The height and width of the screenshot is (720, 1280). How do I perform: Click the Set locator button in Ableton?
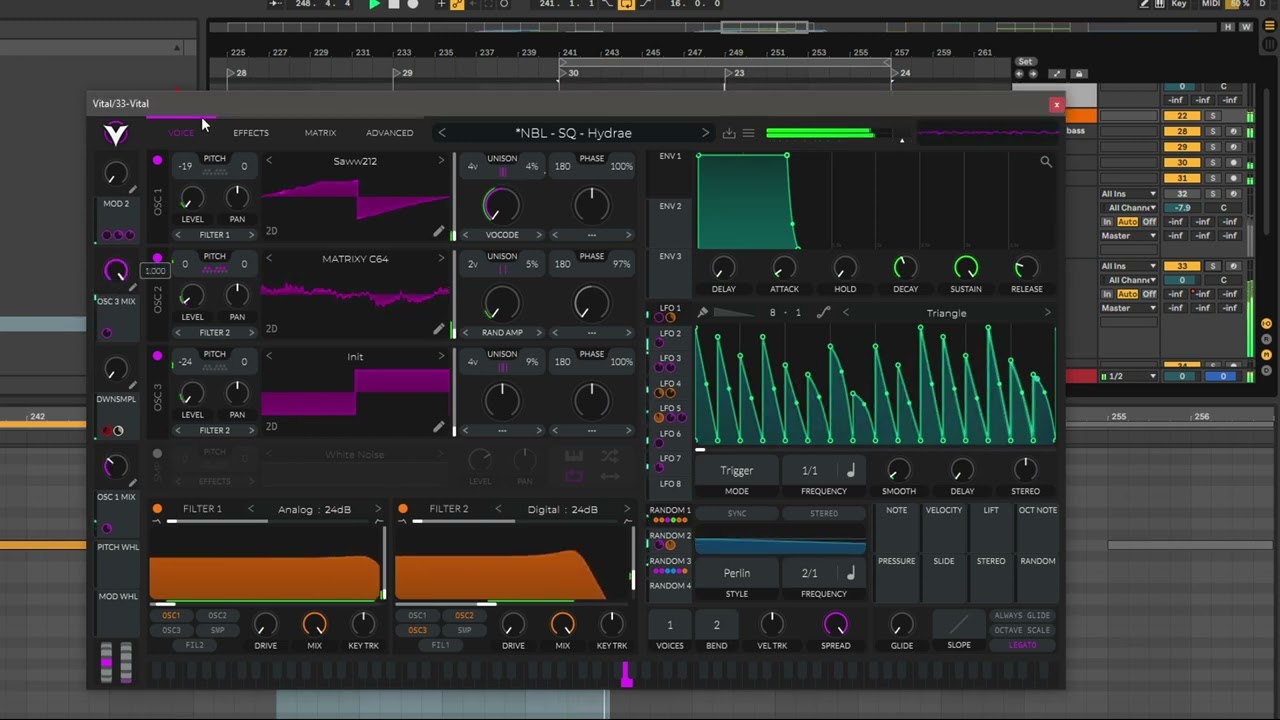tap(1025, 62)
